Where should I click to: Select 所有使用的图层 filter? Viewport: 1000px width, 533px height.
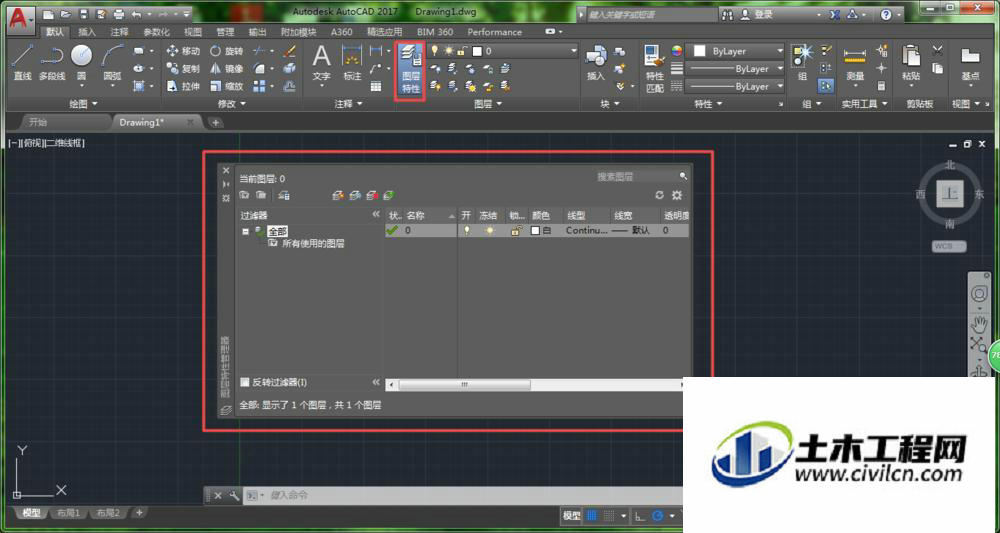(x=312, y=244)
